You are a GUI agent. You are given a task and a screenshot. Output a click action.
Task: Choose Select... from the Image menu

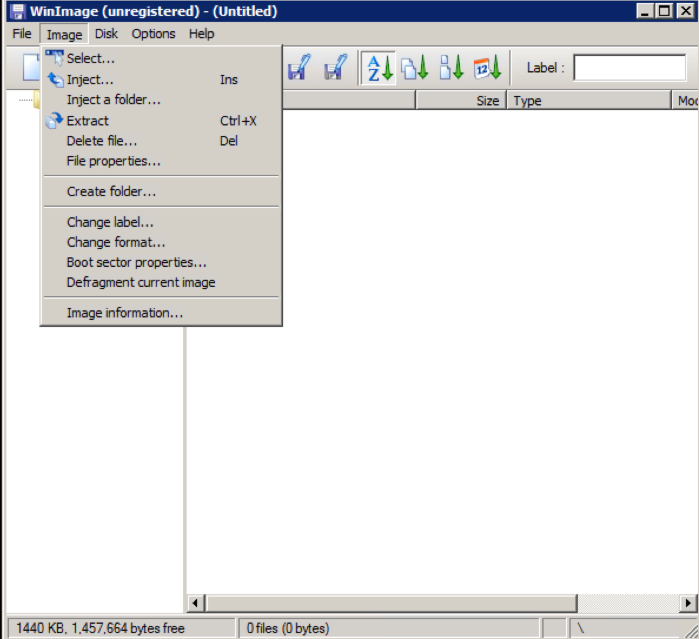pos(161,58)
